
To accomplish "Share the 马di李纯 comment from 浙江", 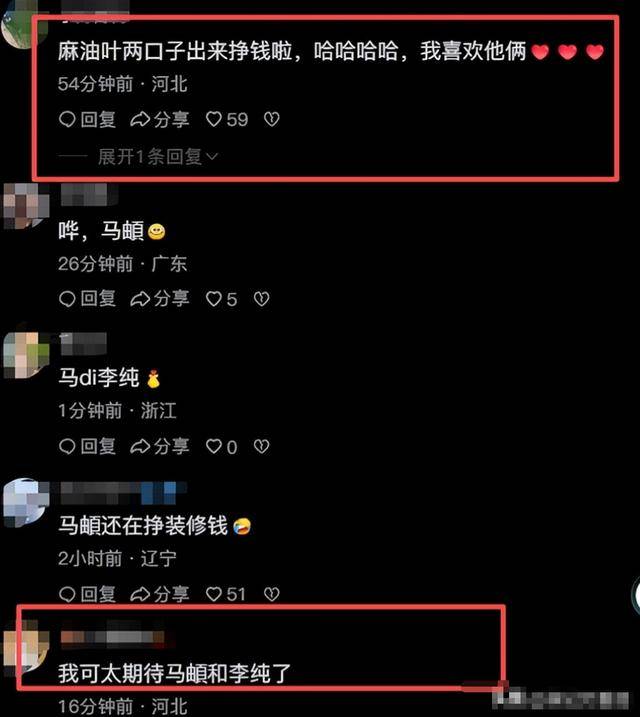I will click(160, 446).
